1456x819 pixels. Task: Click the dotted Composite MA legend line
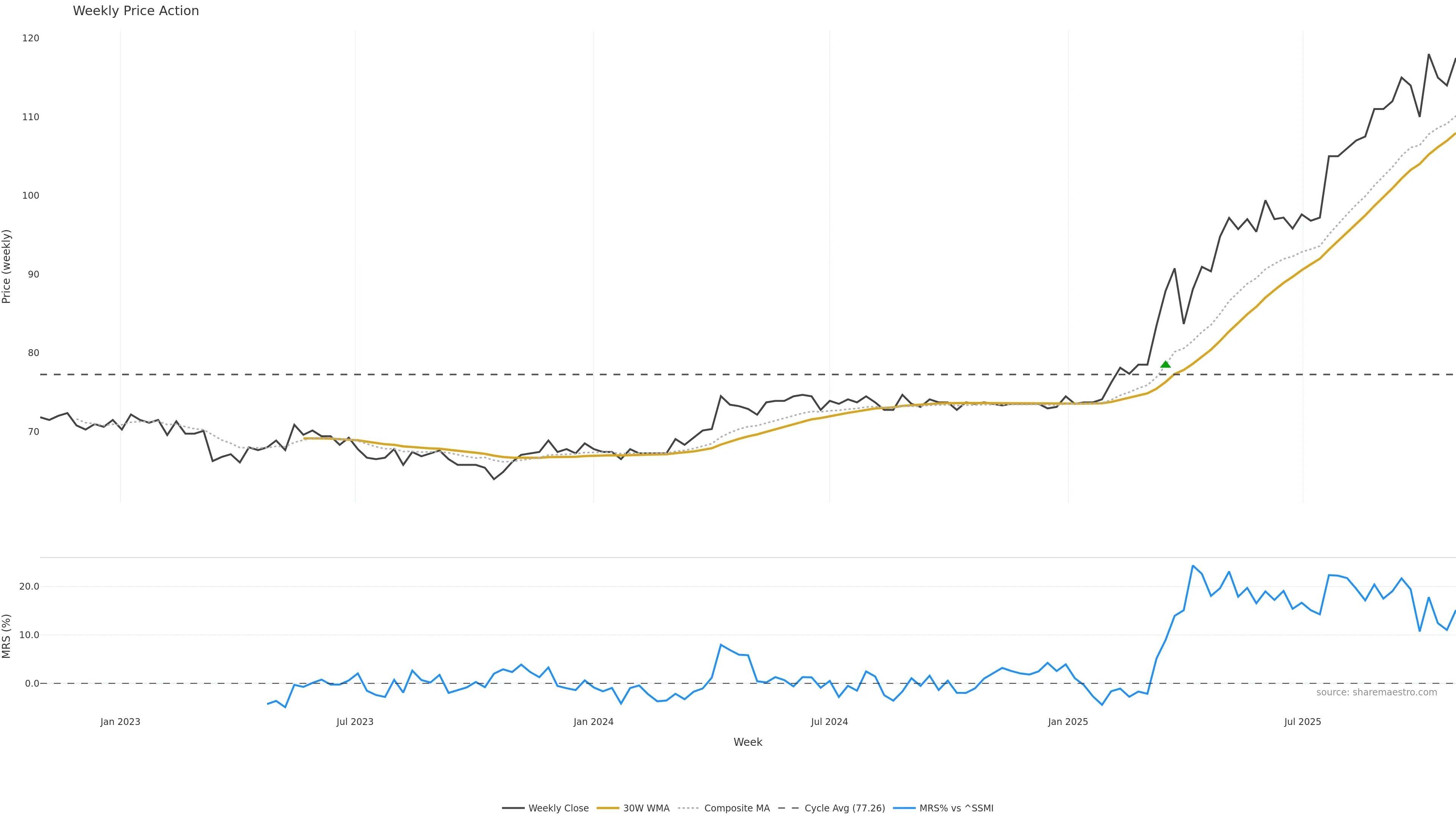[x=689, y=808]
